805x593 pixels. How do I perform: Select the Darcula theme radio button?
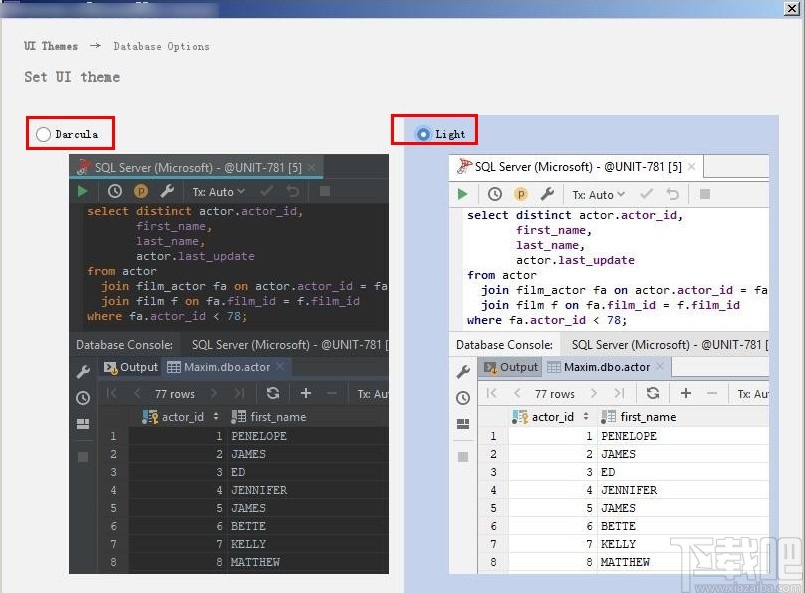(44, 135)
